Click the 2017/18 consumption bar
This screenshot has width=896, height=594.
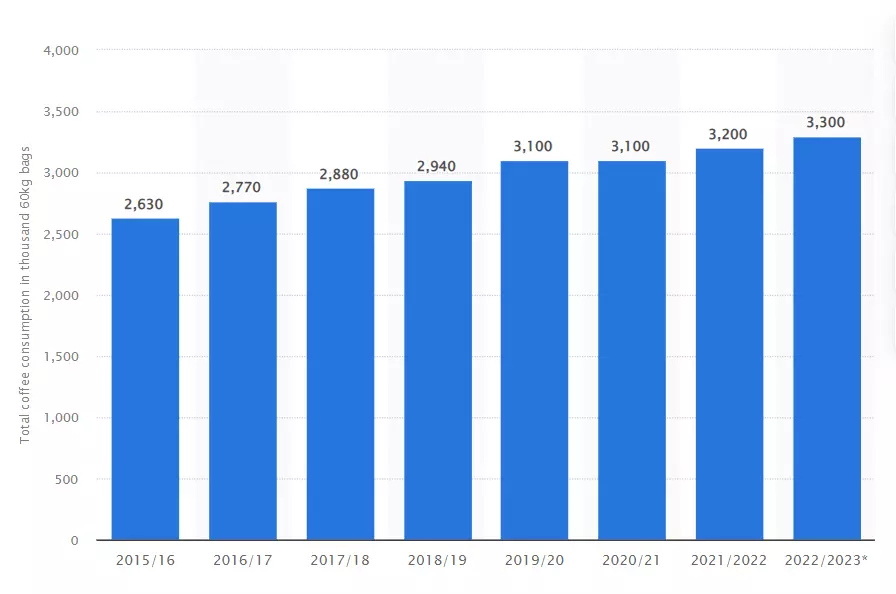341,364
